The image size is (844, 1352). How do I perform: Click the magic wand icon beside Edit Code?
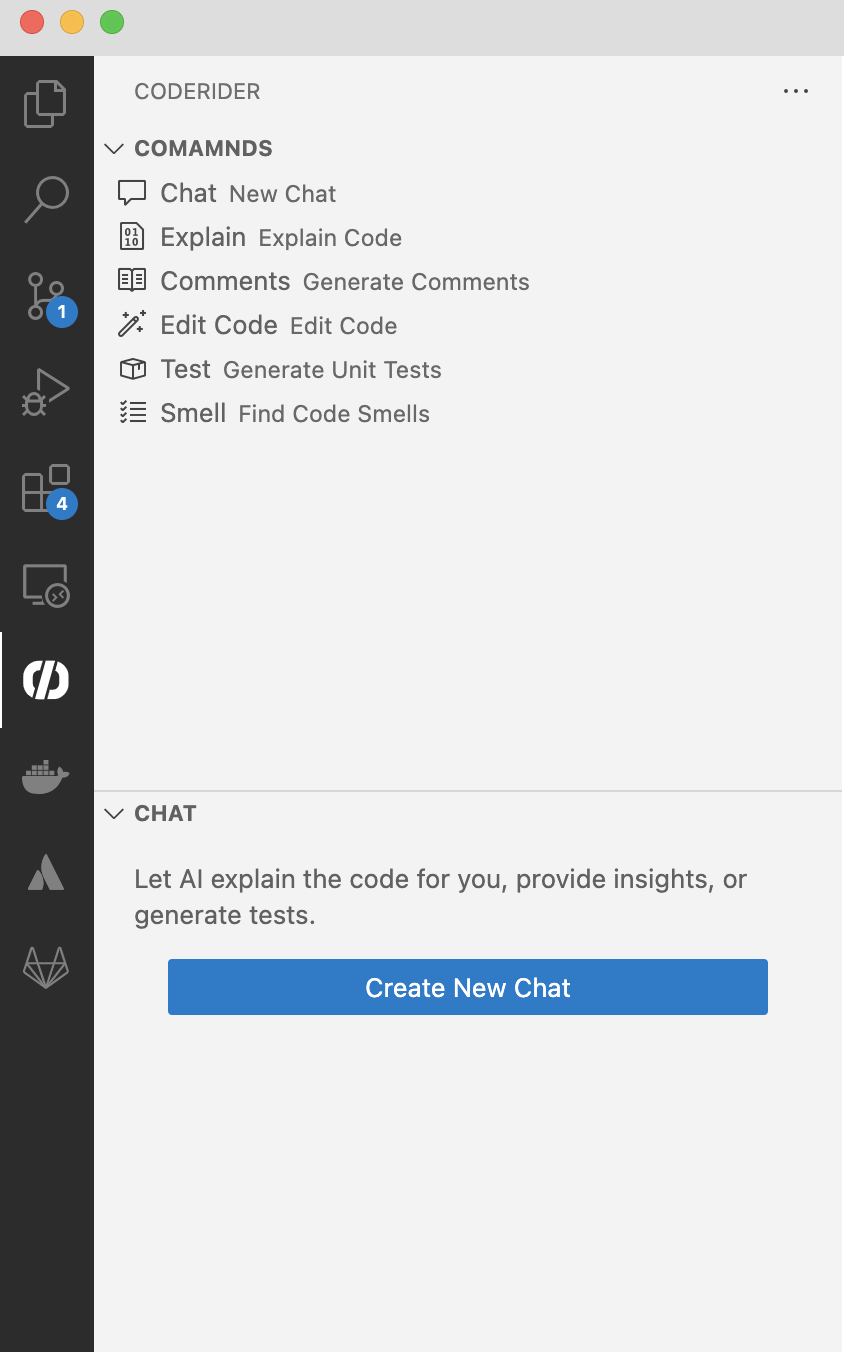pyautogui.click(x=132, y=324)
